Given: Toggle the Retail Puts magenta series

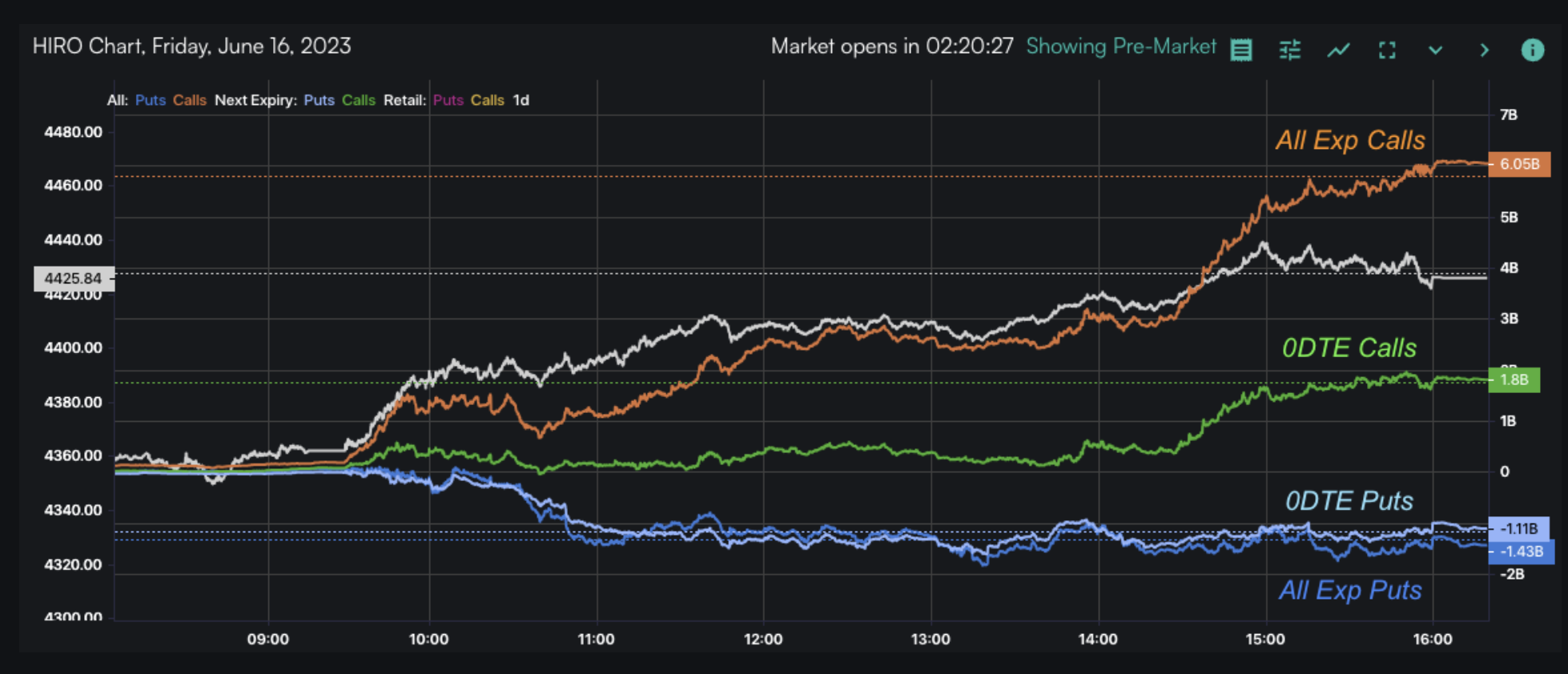Looking at the screenshot, I should (448, 100).
